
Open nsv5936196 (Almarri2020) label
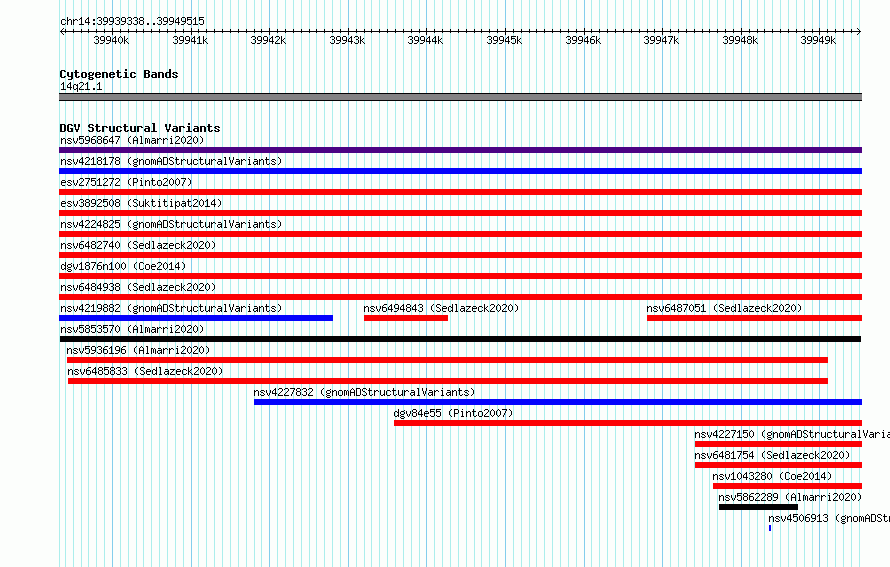click(x=138, y=350)
